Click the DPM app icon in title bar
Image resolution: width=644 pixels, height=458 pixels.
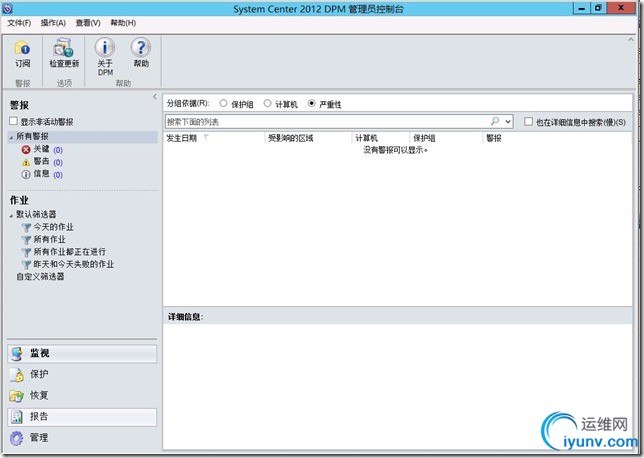tap(7, 8)
